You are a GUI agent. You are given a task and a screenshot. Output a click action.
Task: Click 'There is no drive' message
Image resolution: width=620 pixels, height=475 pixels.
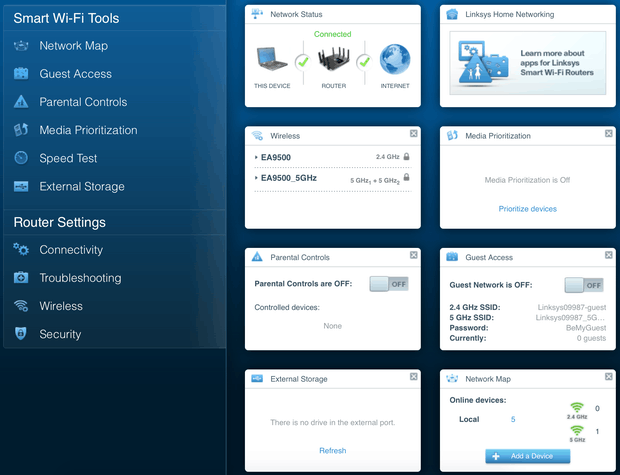click(333, 422)
